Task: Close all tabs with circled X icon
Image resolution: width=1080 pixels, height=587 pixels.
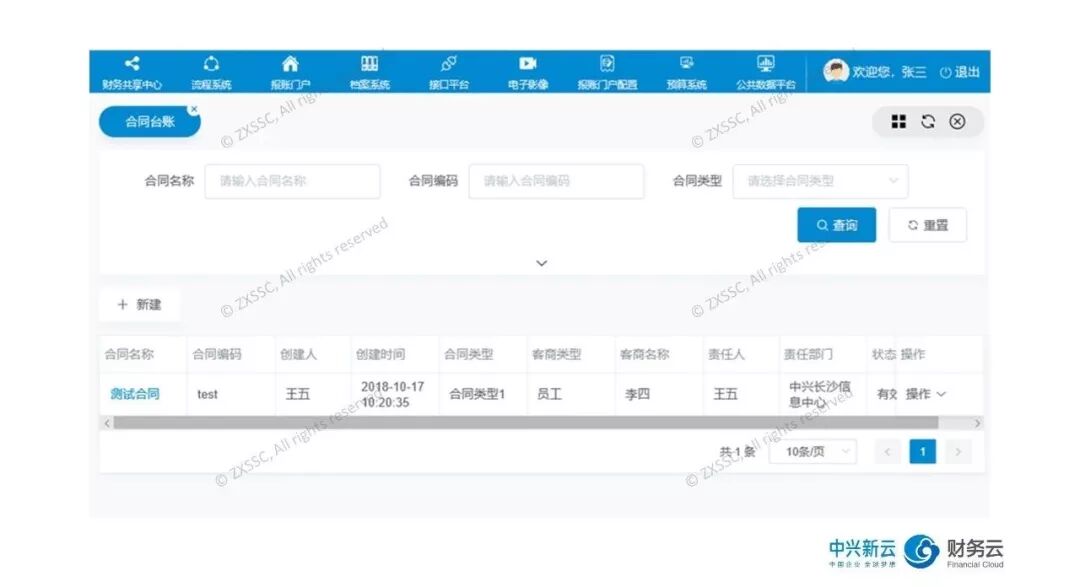Action: [x=957, y=122]
